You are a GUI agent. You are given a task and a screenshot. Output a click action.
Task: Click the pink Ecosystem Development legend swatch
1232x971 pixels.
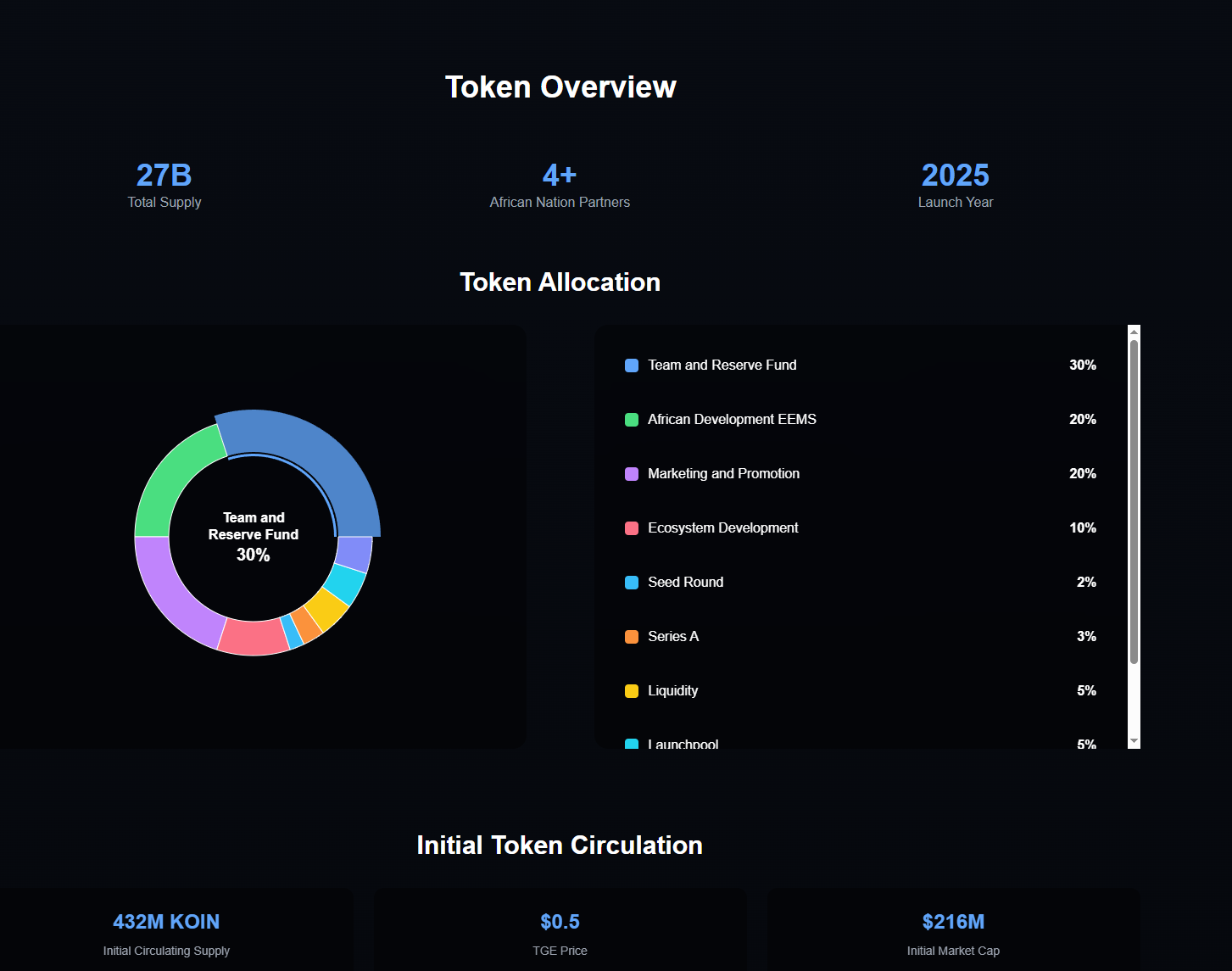pos(632,528)
